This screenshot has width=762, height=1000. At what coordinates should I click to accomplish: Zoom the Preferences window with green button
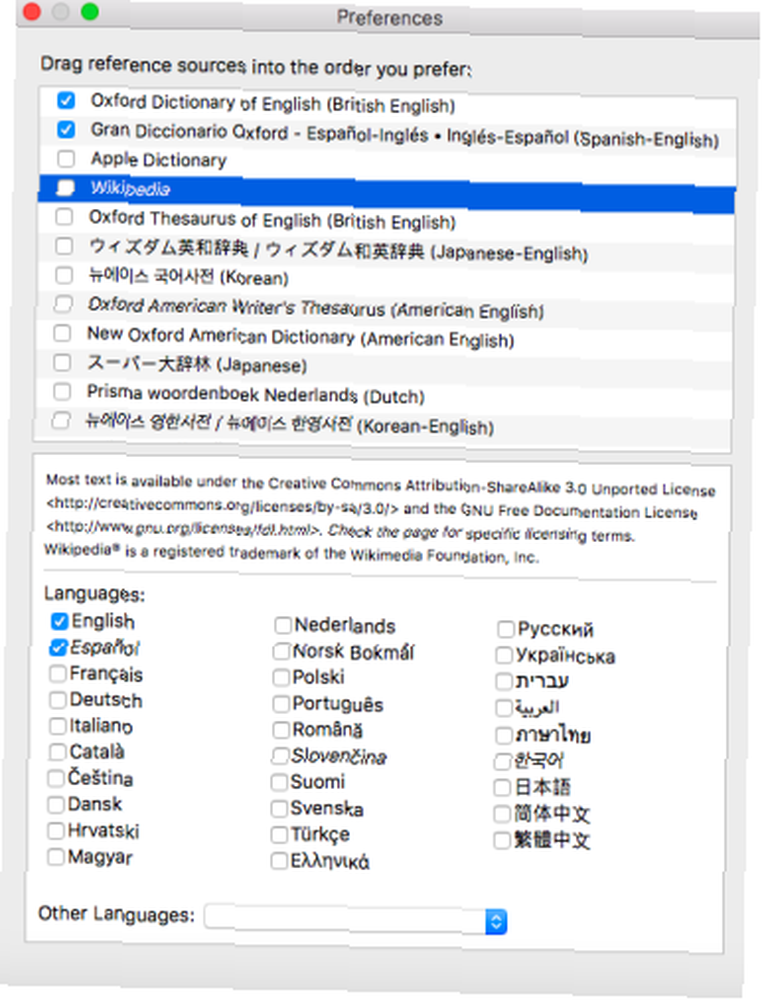(x=90, y=11)
